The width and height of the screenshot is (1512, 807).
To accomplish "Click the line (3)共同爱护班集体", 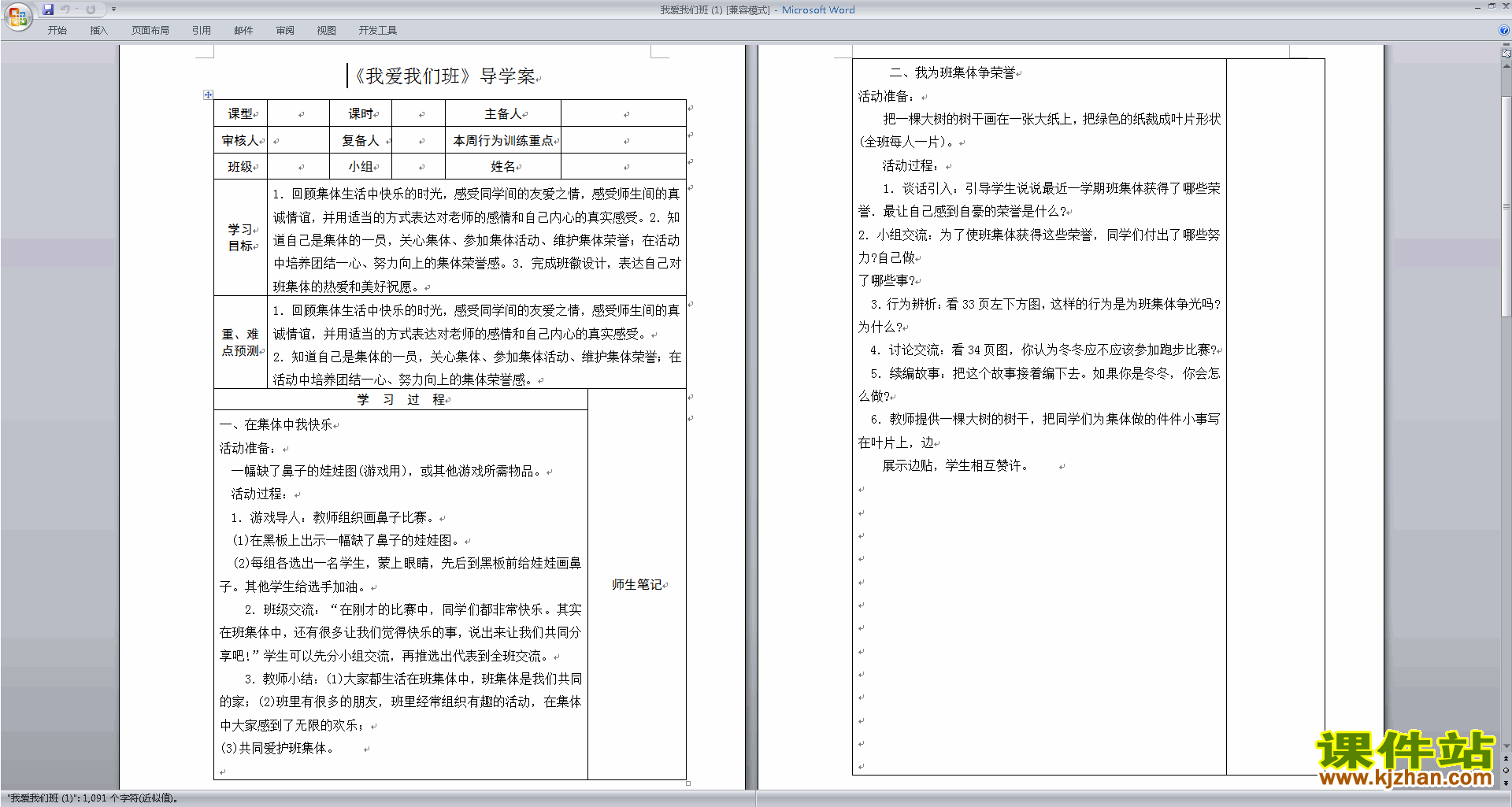I will click(277, 748).
